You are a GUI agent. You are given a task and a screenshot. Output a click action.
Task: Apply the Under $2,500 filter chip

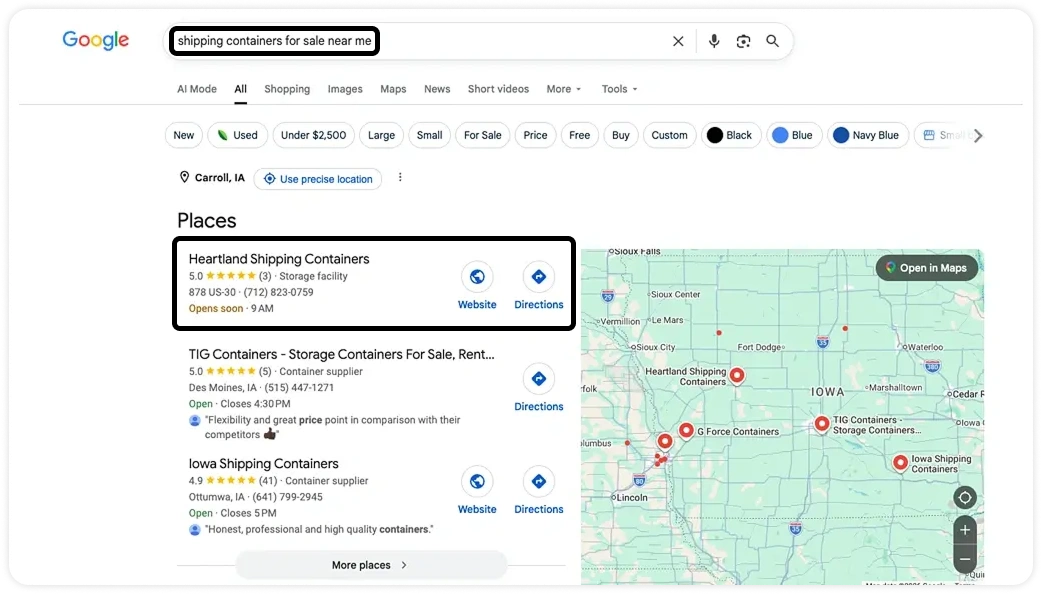coord(314,136)
